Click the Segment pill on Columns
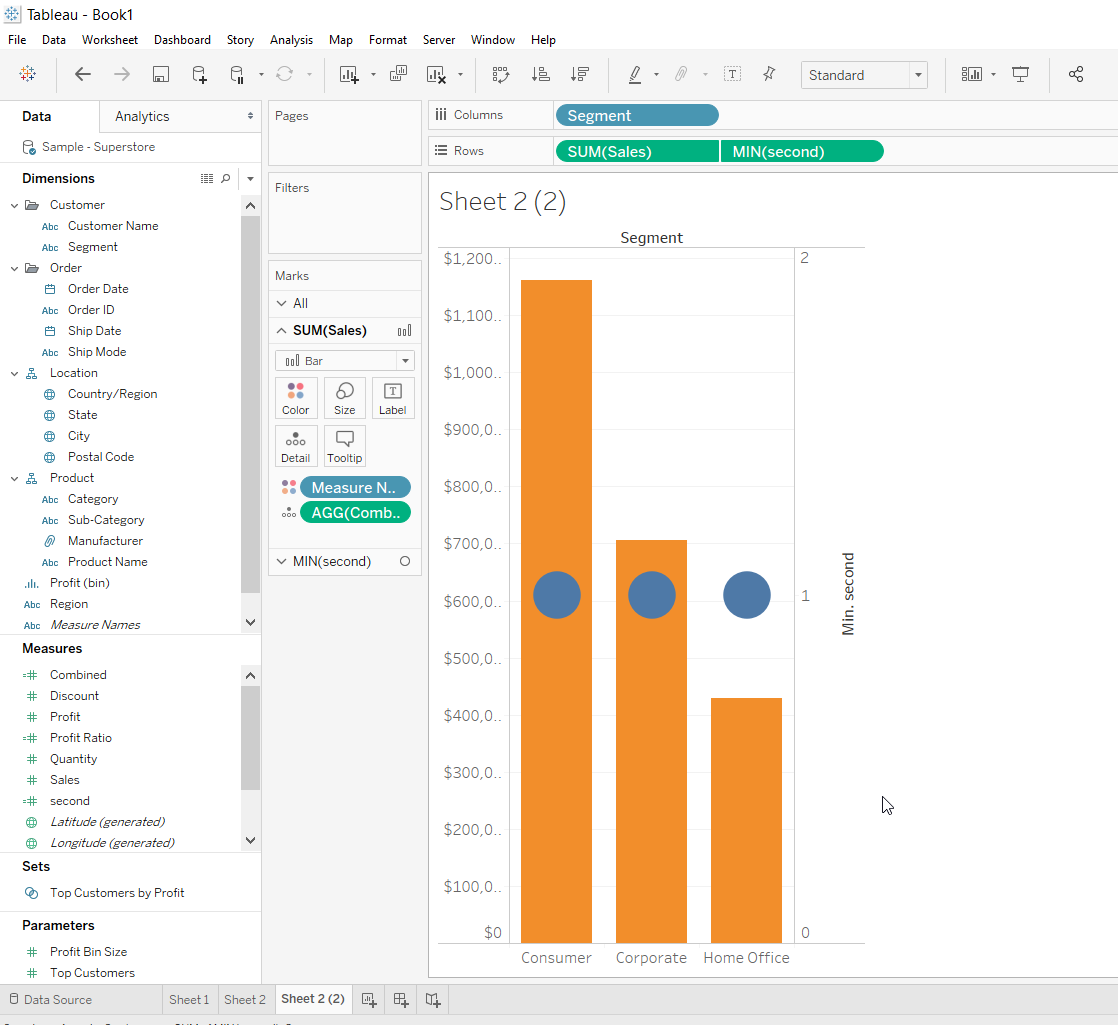Image resolution: width=1118 pixels, height=1025 pixels. (x=637, y=115)
